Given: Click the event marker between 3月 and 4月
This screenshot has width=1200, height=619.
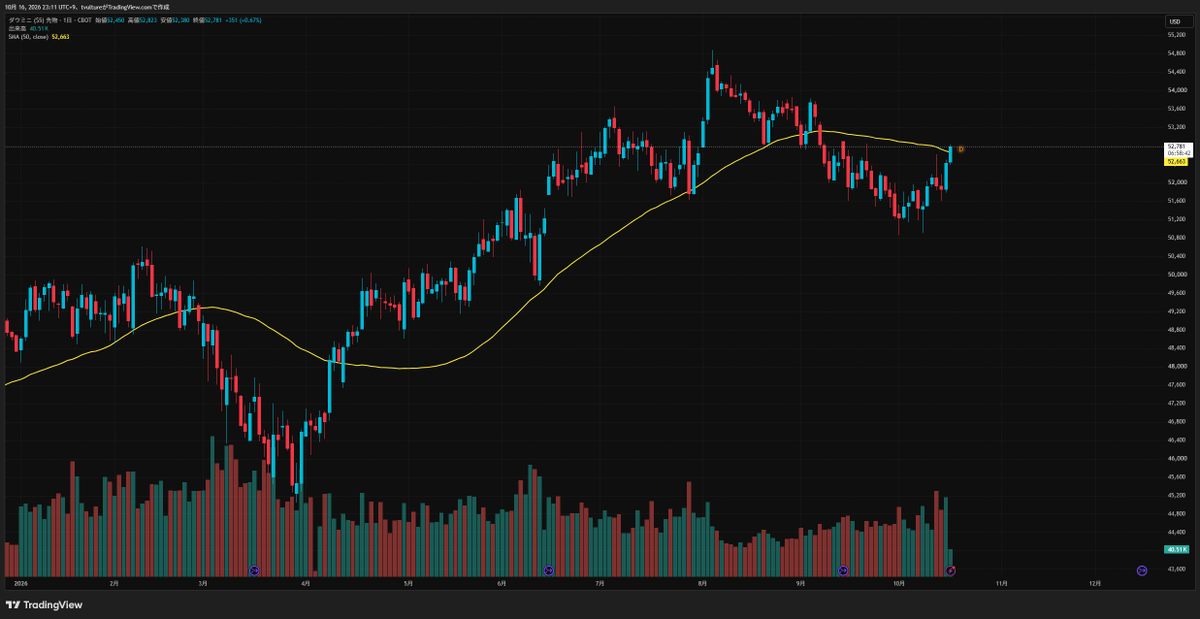Looking at the screenshot, I should tap(254, 570).
